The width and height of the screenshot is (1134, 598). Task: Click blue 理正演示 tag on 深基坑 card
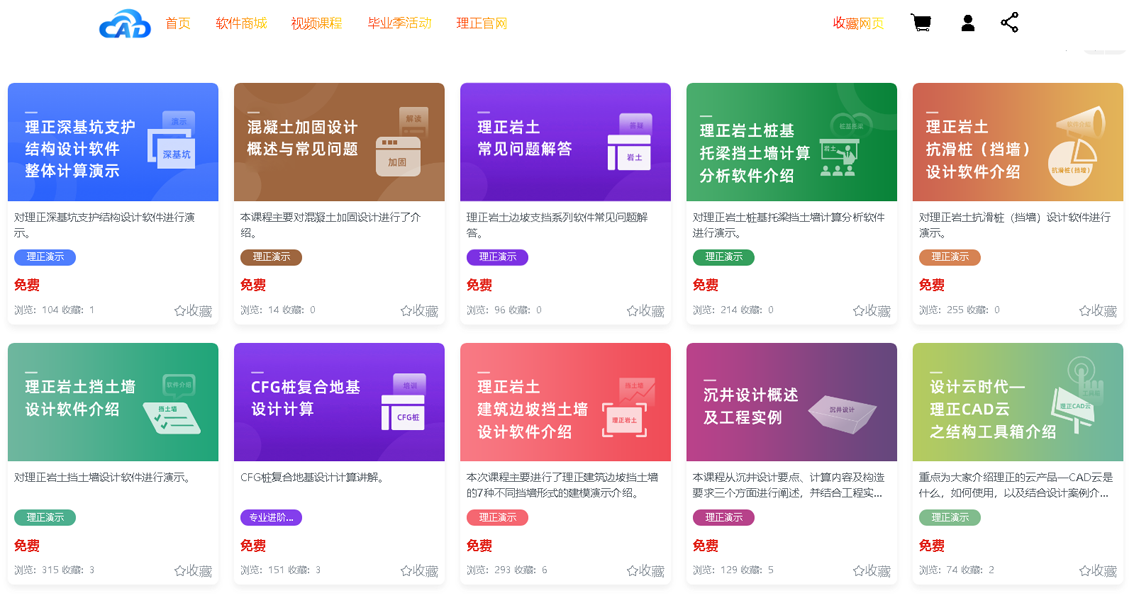(x=45, y=257)
